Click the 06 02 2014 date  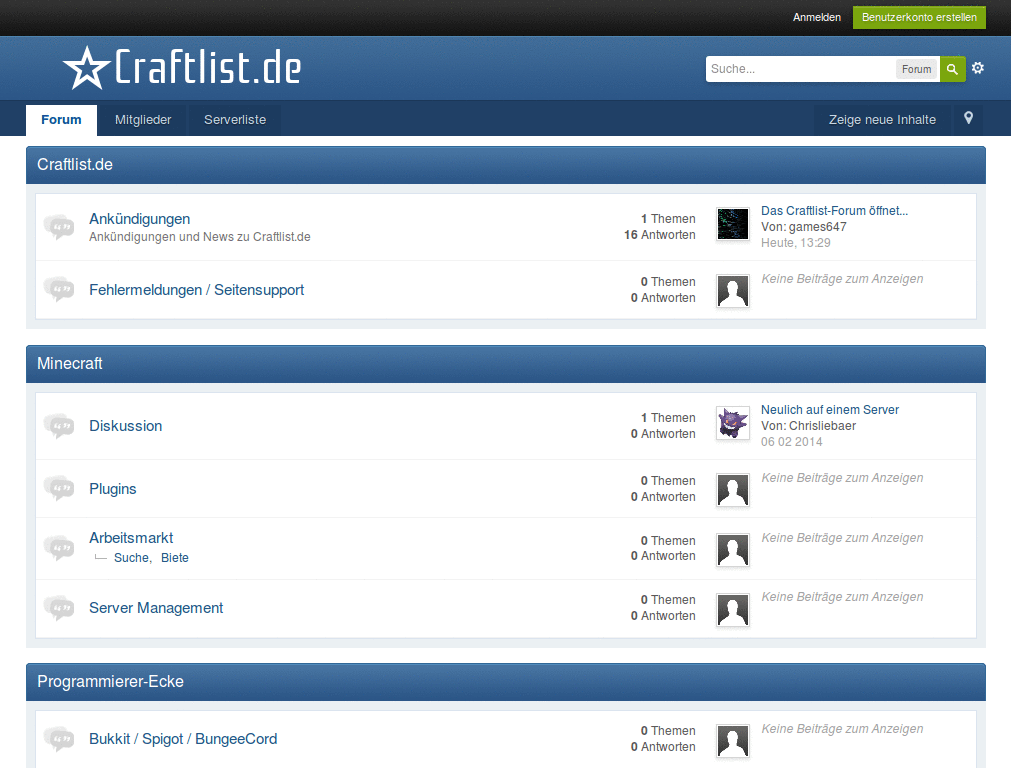point(792,442)
